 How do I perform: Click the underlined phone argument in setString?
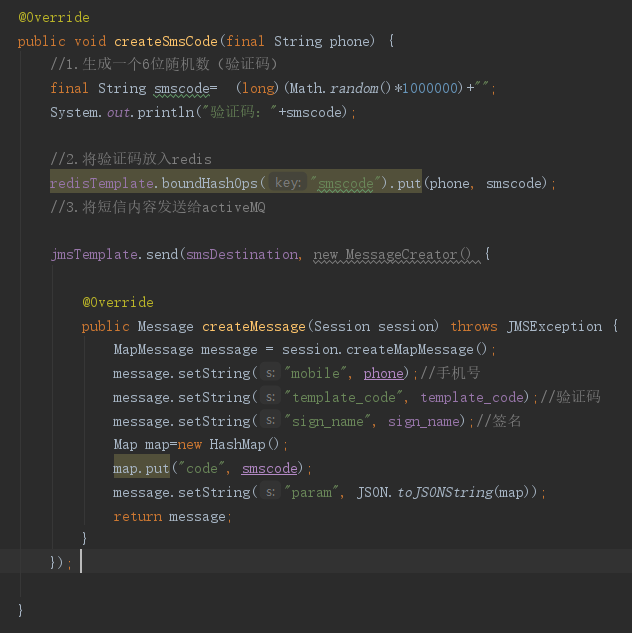(383, 373)
